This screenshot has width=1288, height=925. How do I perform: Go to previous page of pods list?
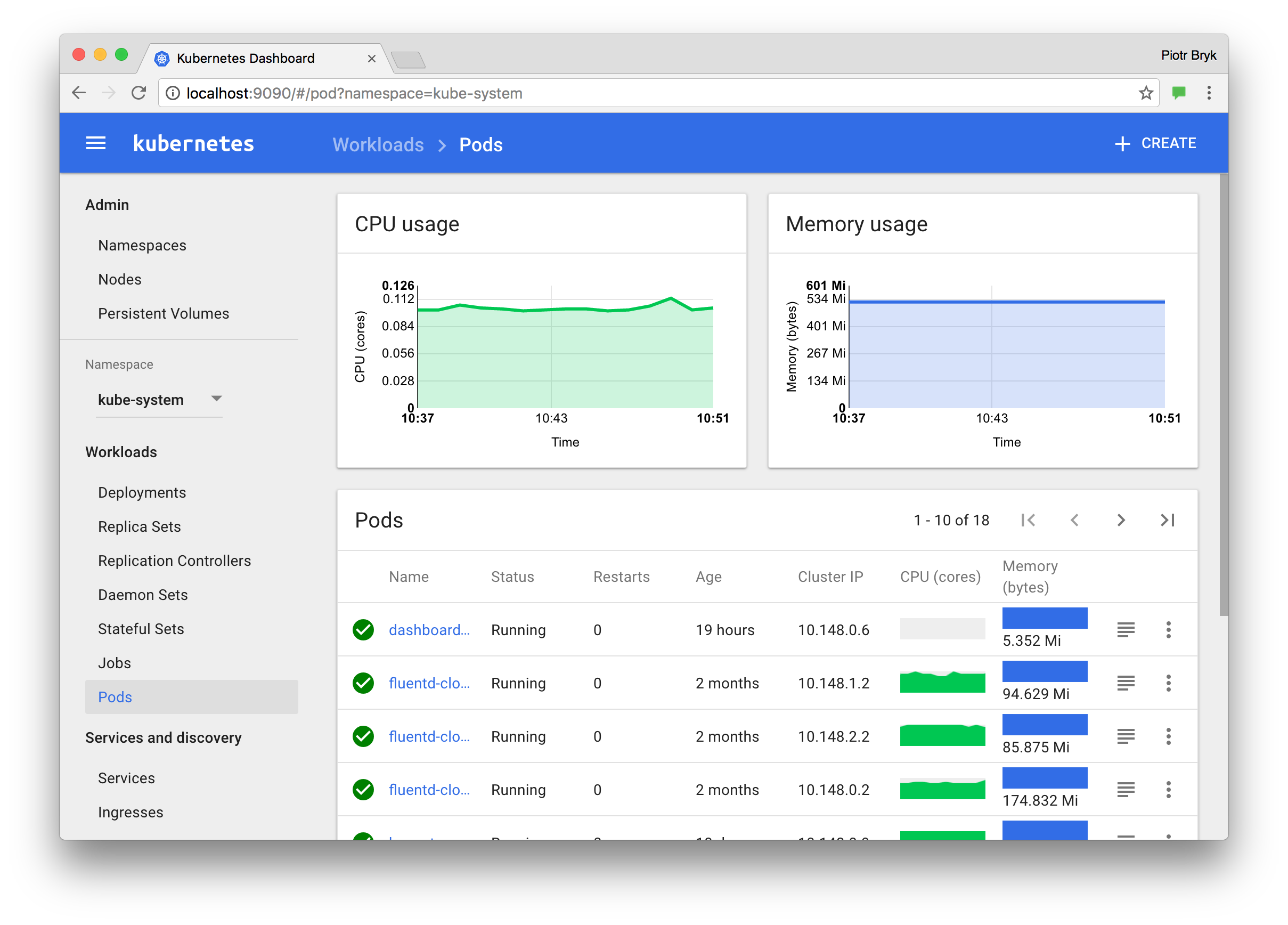(1074, 520)
